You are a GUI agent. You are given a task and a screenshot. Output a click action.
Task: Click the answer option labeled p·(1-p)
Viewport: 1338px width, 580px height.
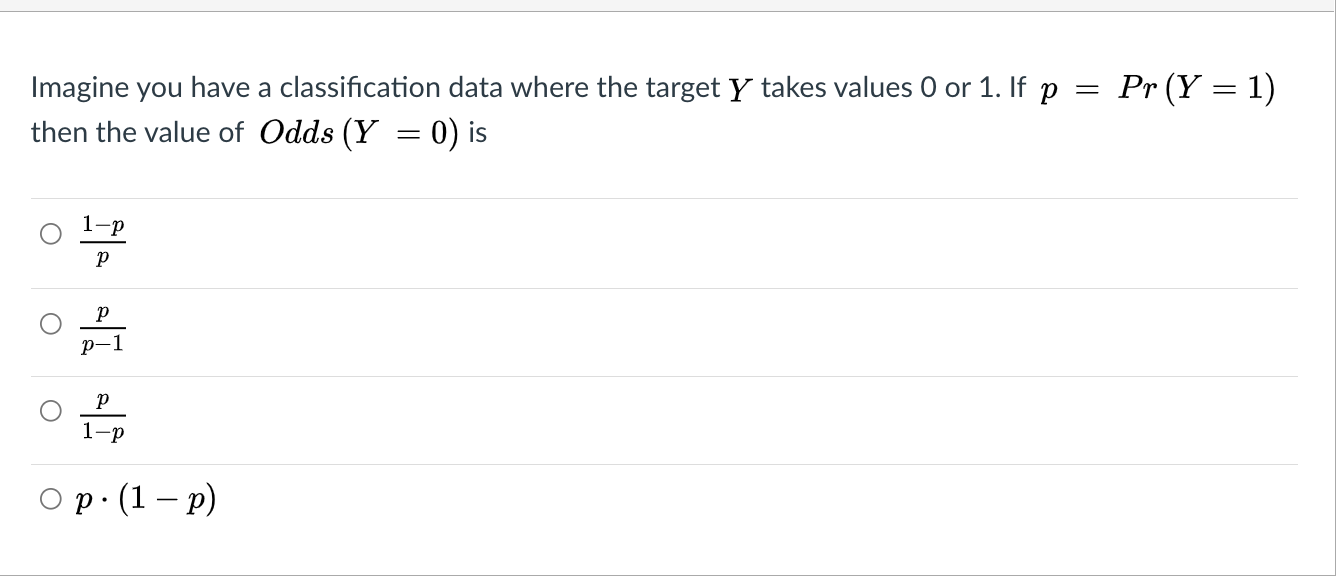click(146, 497)
